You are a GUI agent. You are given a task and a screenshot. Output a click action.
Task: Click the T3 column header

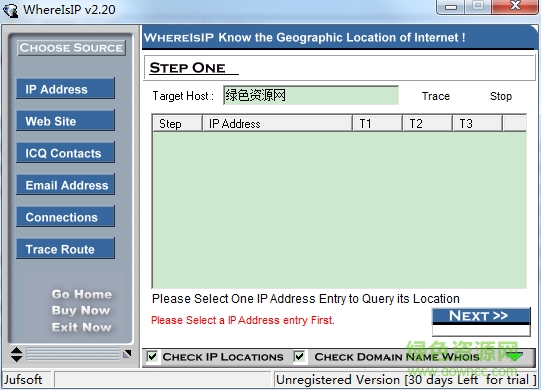tap(478, 124)
